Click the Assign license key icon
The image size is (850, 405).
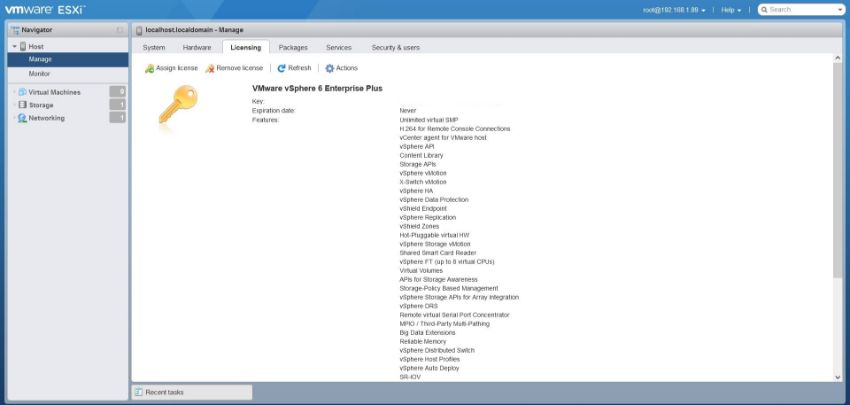coord(149,68)
